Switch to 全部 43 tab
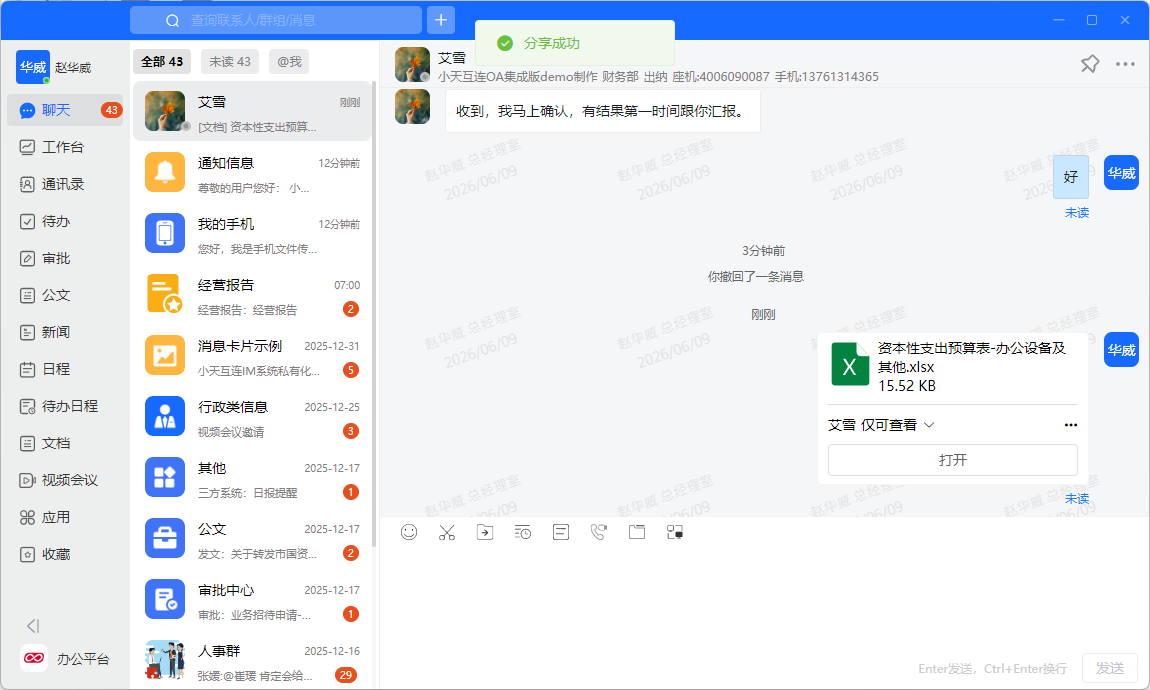Screen dimensions: 1150x690 (x=162, y=62)
